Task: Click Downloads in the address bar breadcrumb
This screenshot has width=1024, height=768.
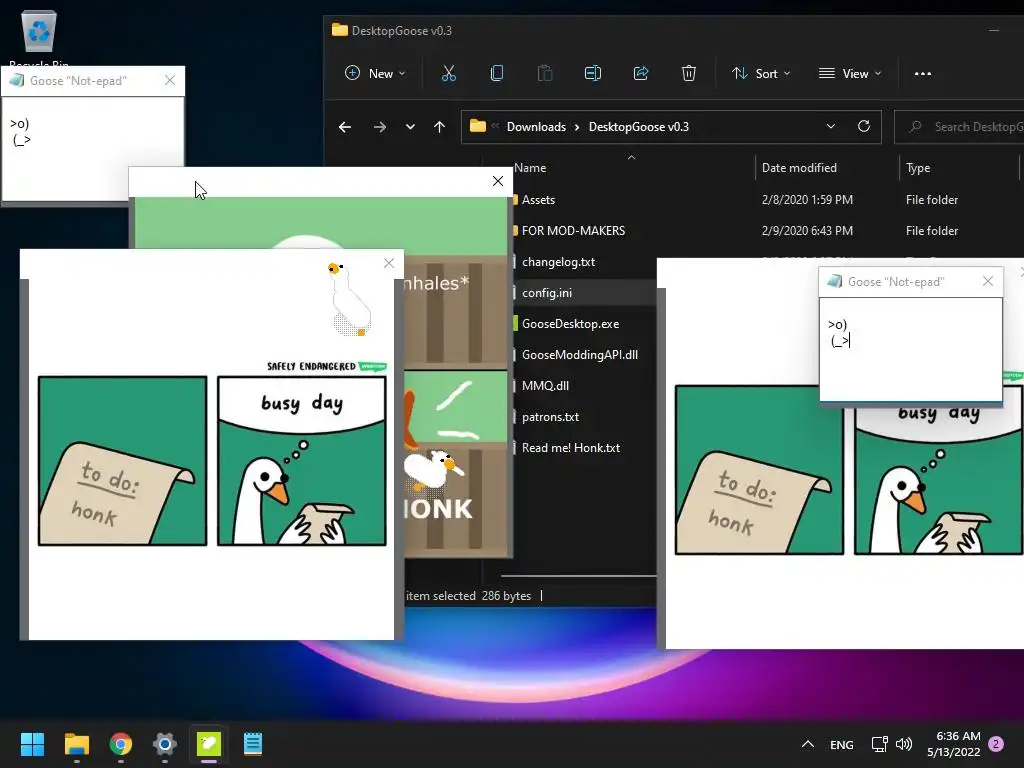Action: pyautogui.click(x=536, y=127)
